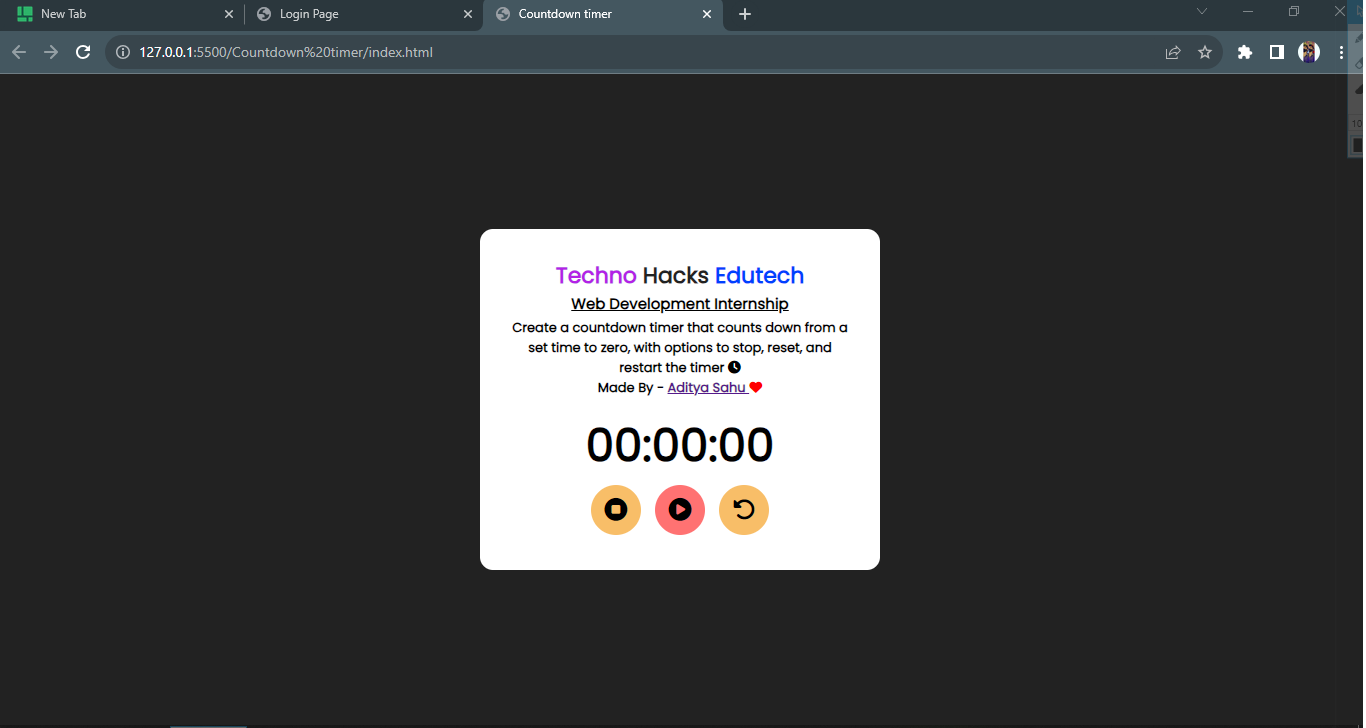Go forward to the next page
This screenshot has height=728, width=1366.
tap(51, 53)
